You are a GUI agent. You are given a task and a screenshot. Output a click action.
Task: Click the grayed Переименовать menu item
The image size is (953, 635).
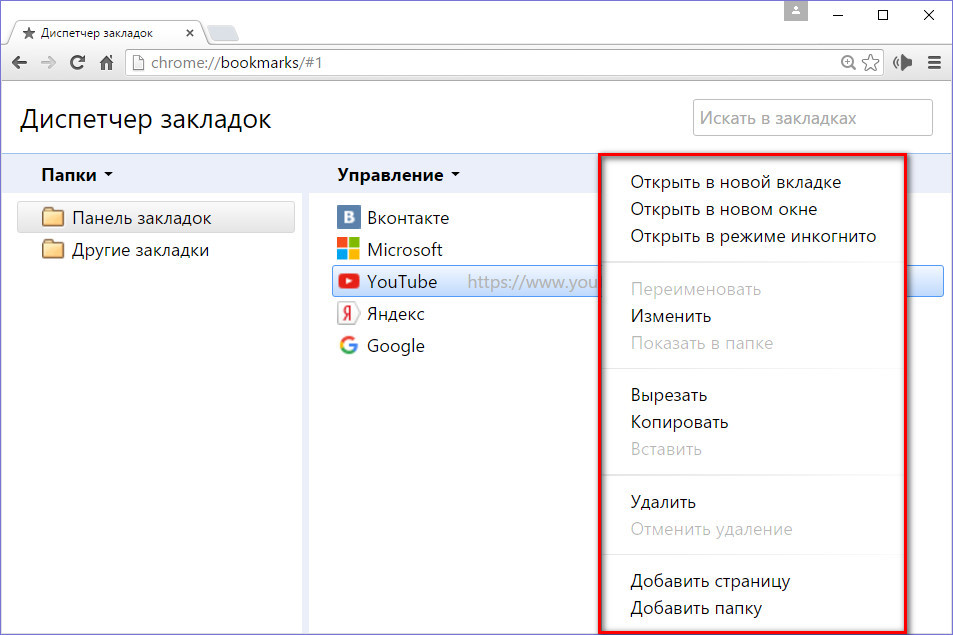point(695,289)
